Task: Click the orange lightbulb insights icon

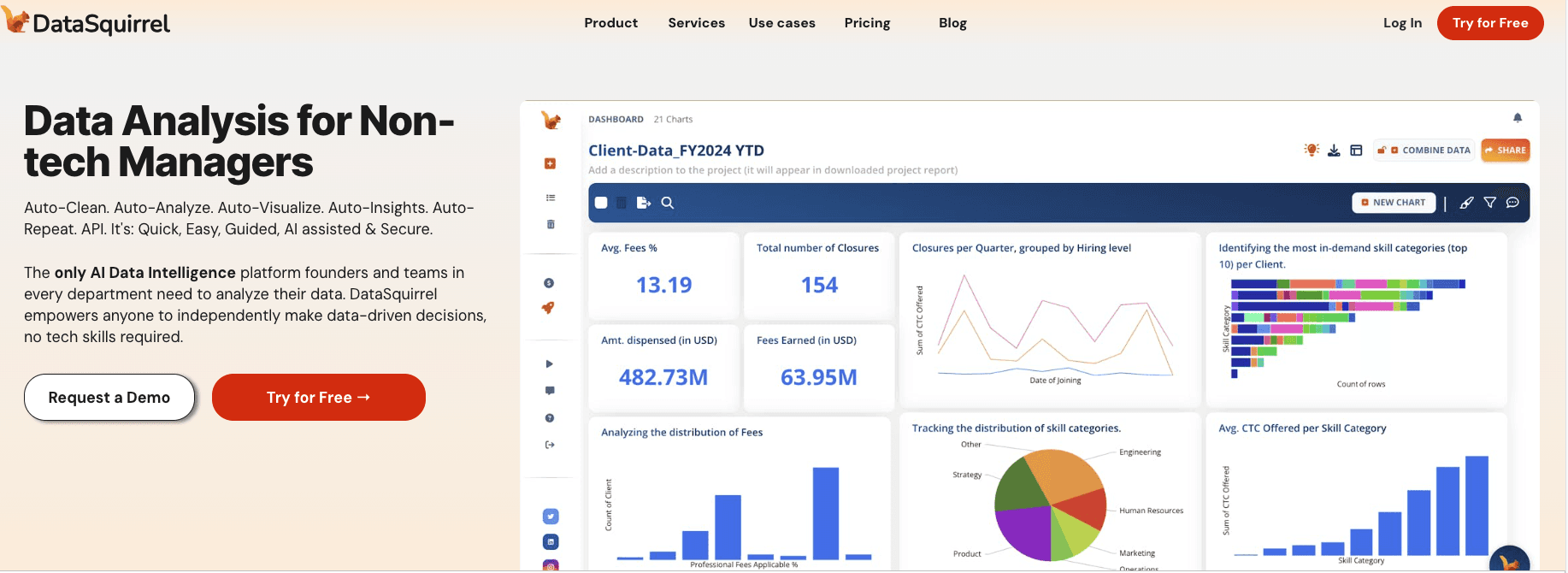Action: point(1312,150)
